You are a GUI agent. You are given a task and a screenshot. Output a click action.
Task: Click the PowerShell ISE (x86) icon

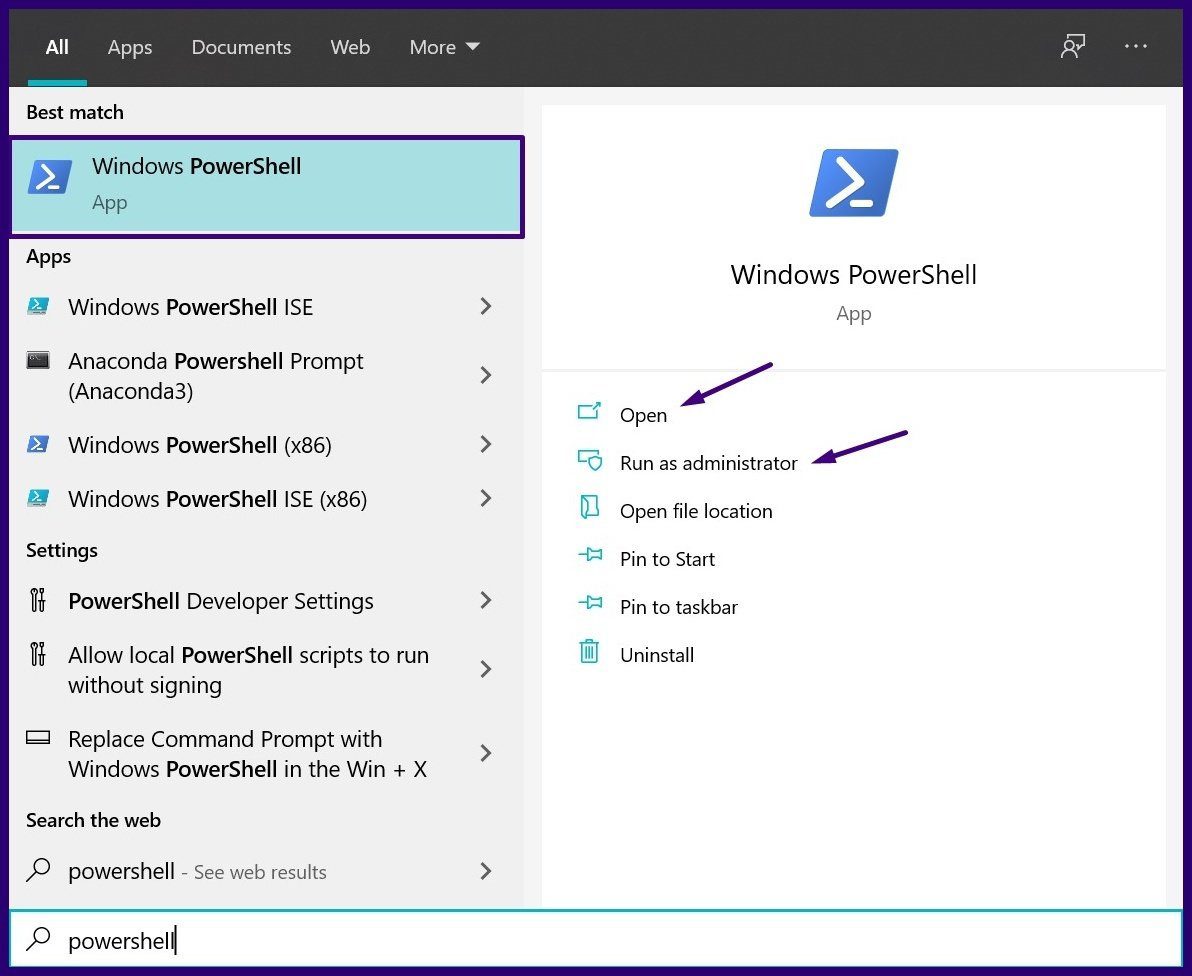[x=38, y=498]
